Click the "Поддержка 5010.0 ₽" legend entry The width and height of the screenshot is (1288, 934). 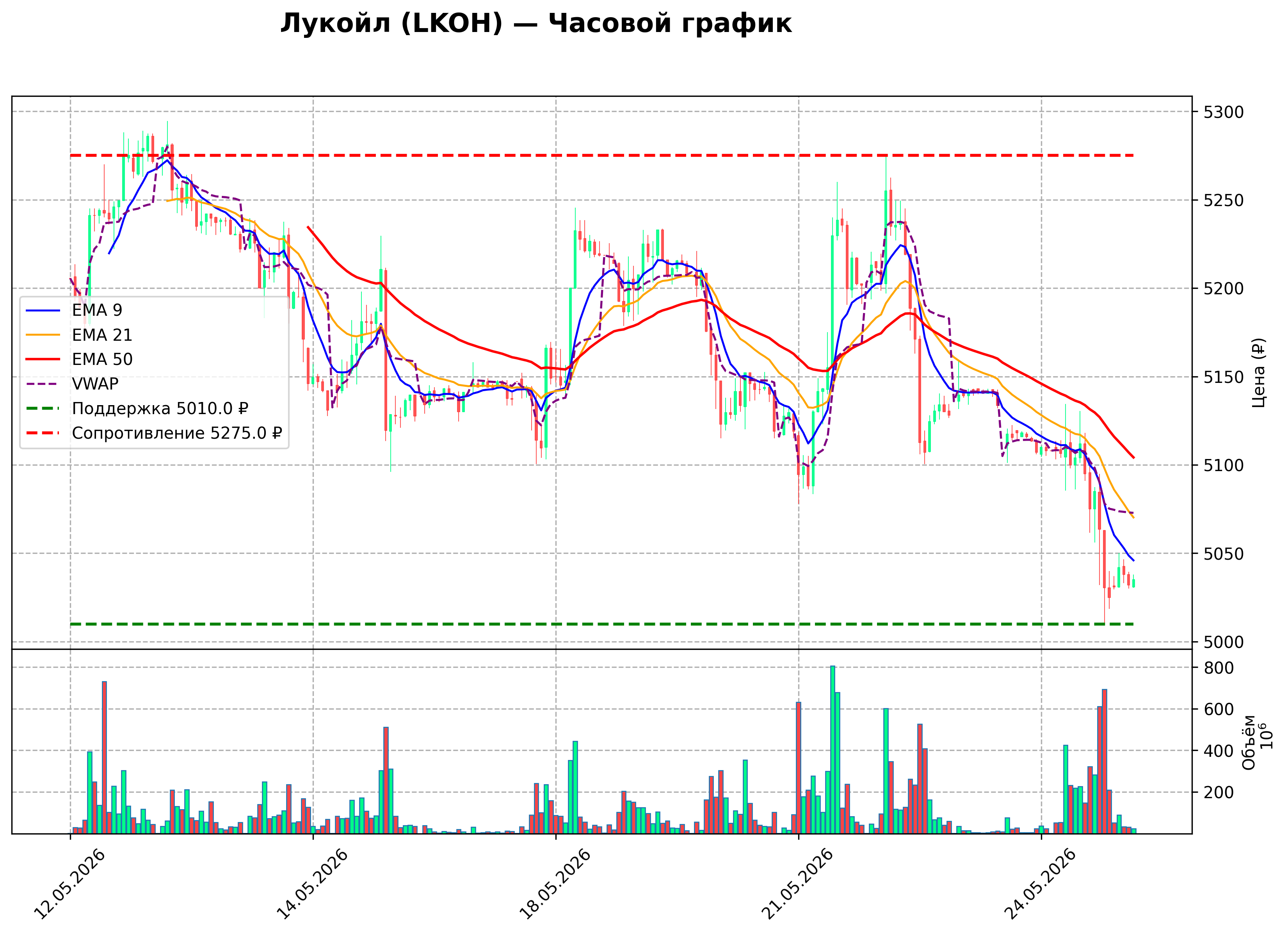(x=160, y=409)
